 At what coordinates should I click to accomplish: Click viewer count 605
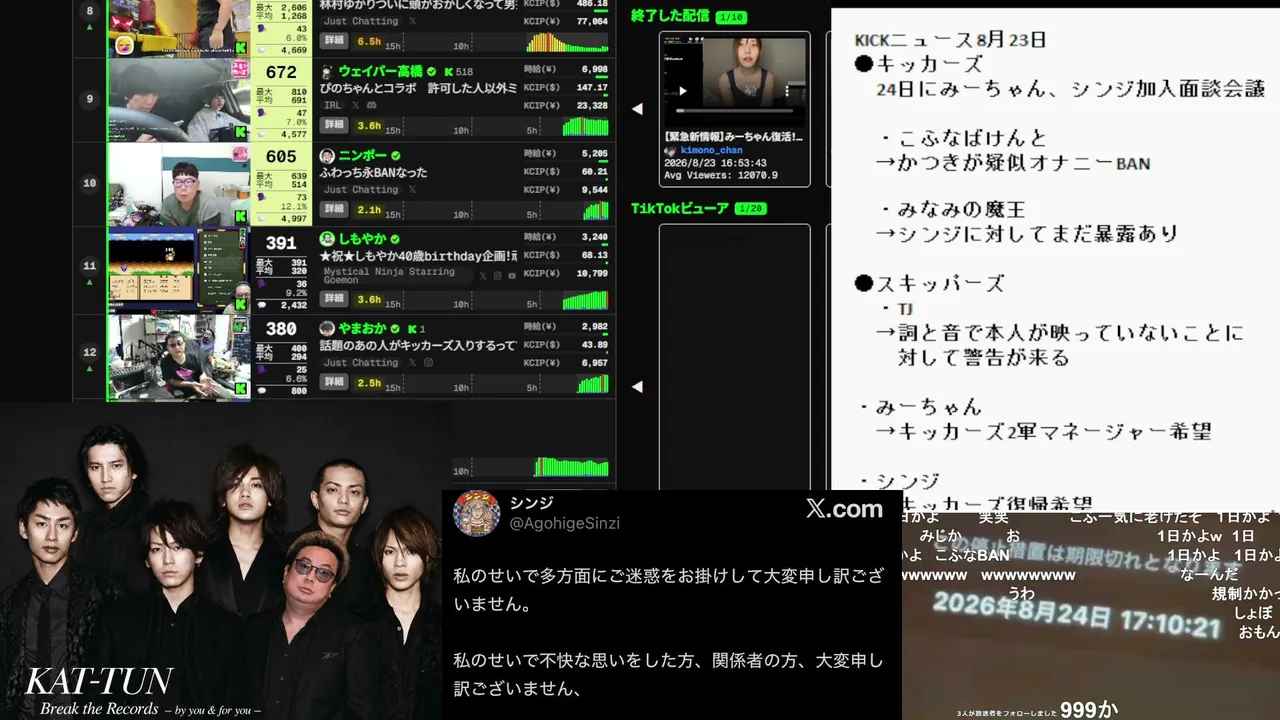point(281,156)
